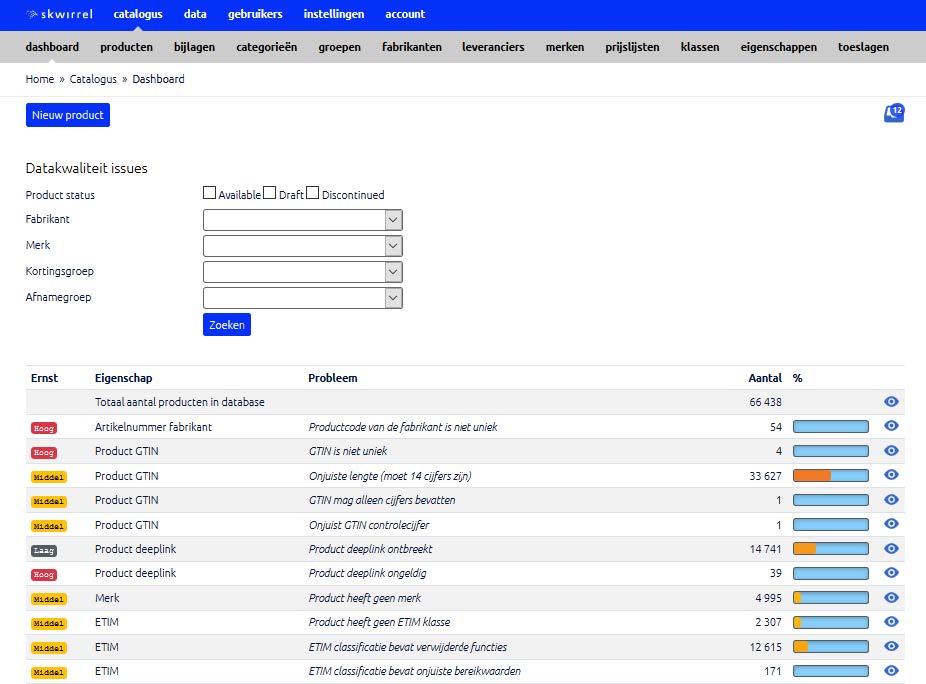The height and width of the screenshot is (684, 926).
Task: View products with non-unique manufacturer article number
Action: coord(891,427)
